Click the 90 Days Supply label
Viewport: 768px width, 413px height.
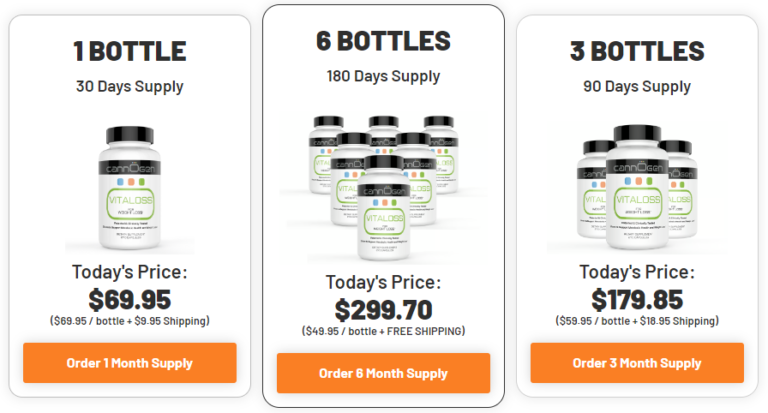(x=637, y=86)
